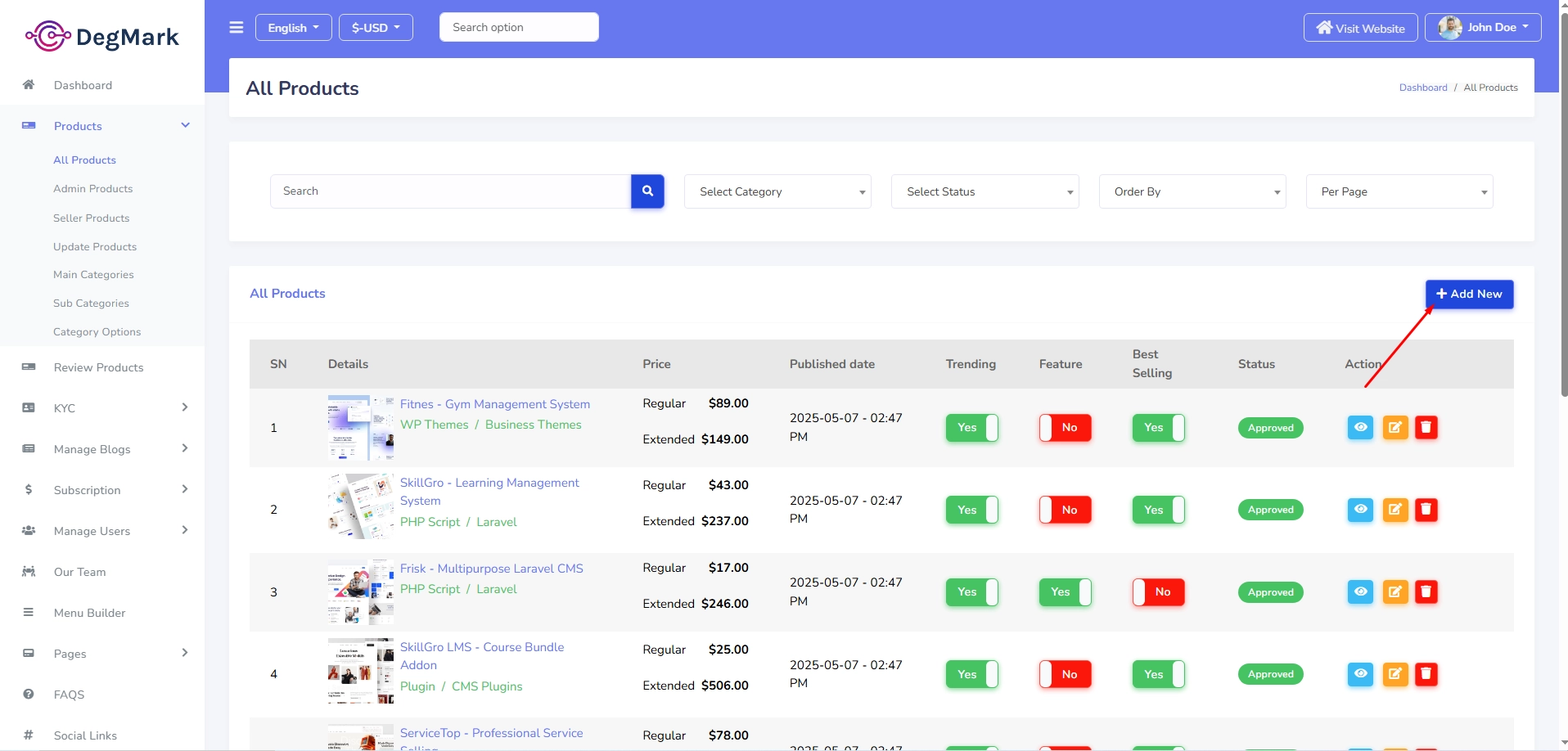Open the Select Category dropdown

tap(777, 191)
